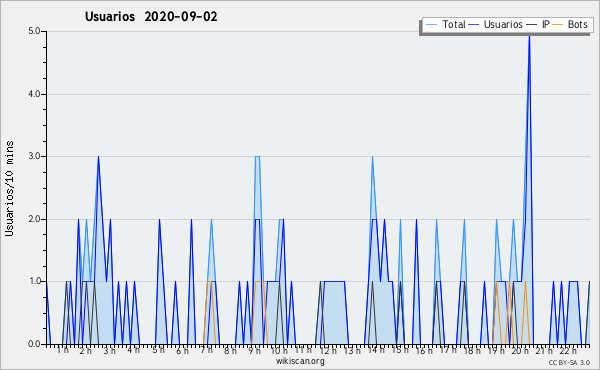This screenshot has height=370, width=600.
Task: Click the 22 h x-axis label
Action: click(x=568, y=350)
